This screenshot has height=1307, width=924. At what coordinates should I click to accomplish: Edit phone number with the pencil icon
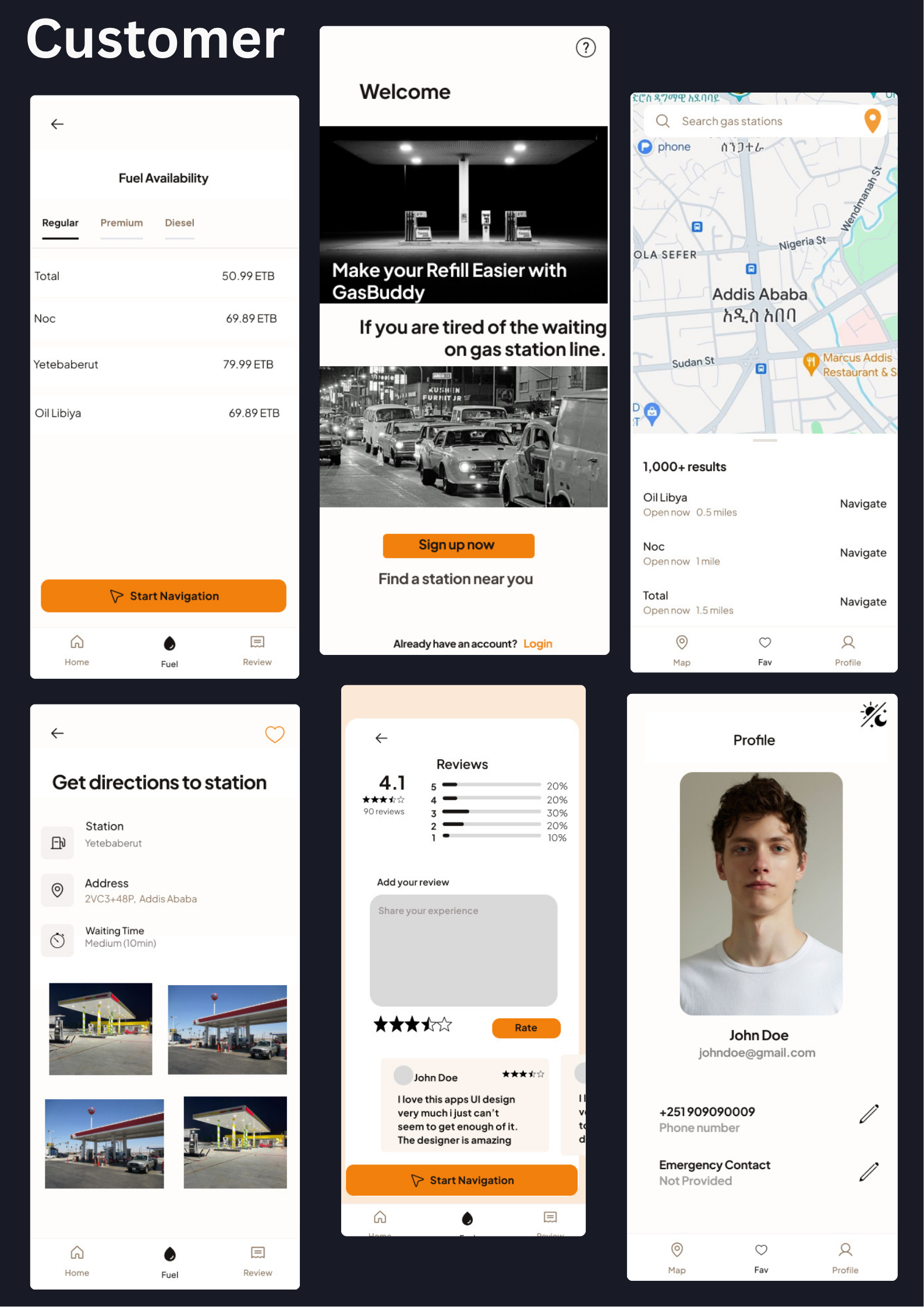pos(868,1114)
